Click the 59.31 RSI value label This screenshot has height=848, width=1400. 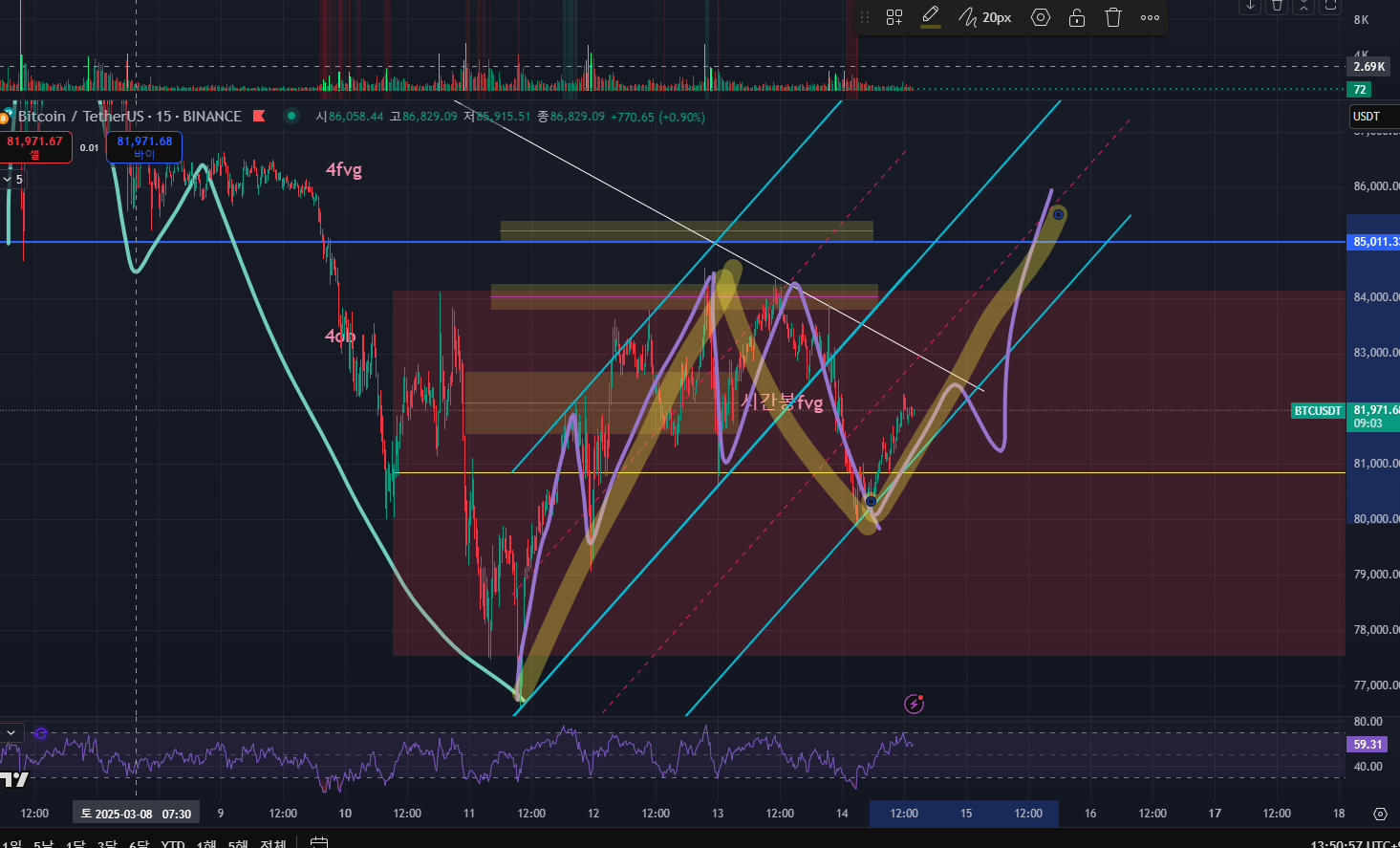1368,744
